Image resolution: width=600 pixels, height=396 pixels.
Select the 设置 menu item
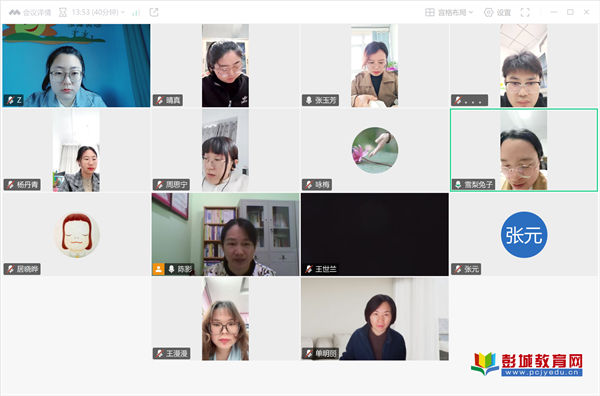[504, 13]
